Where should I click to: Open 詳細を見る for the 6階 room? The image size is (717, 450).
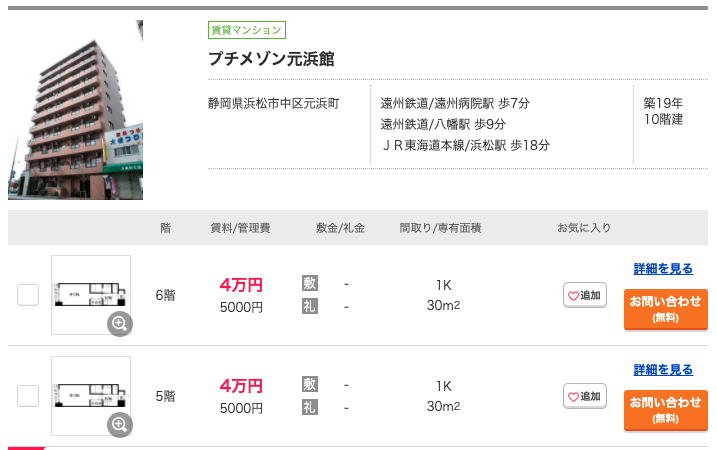[663, 269]
